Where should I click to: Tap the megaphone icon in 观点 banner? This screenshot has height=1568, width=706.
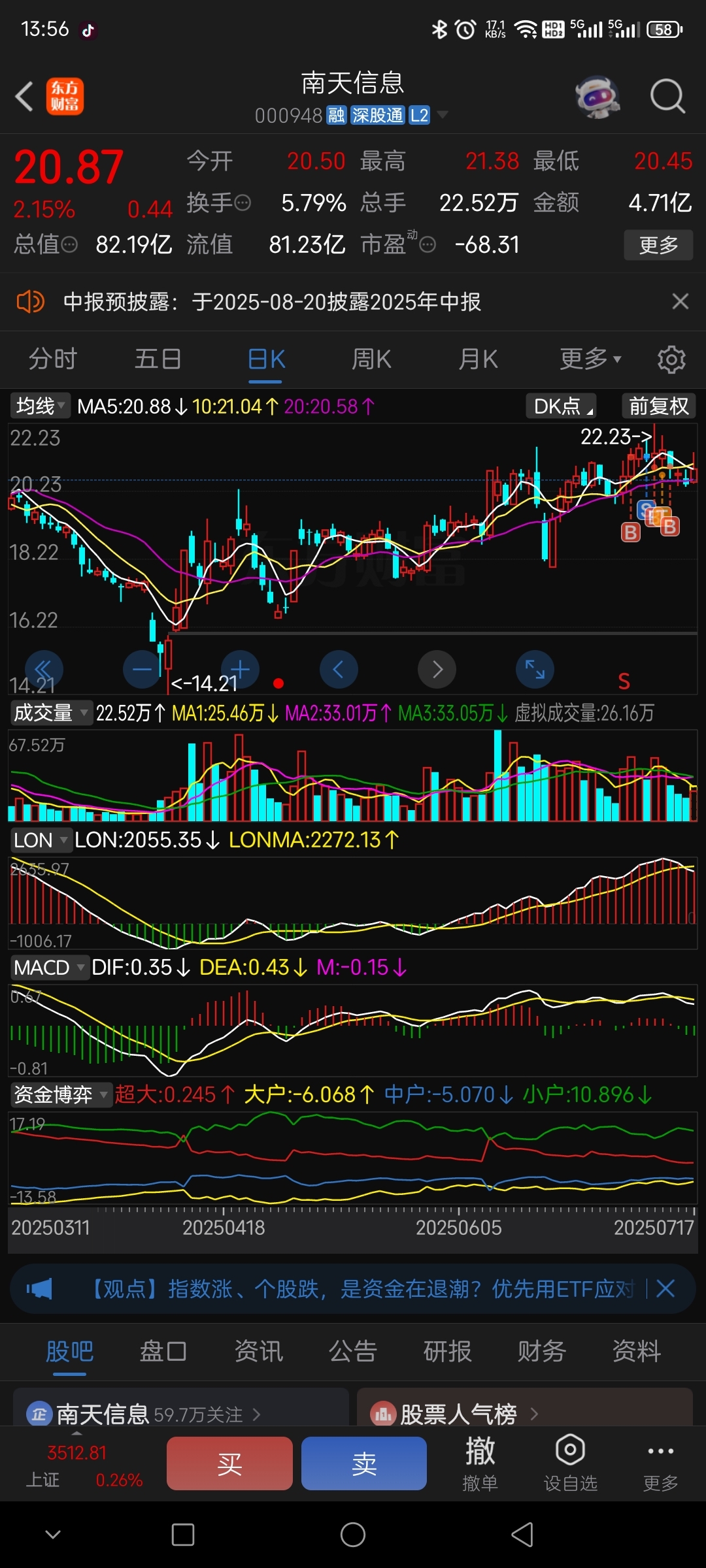click(39, 1289)
